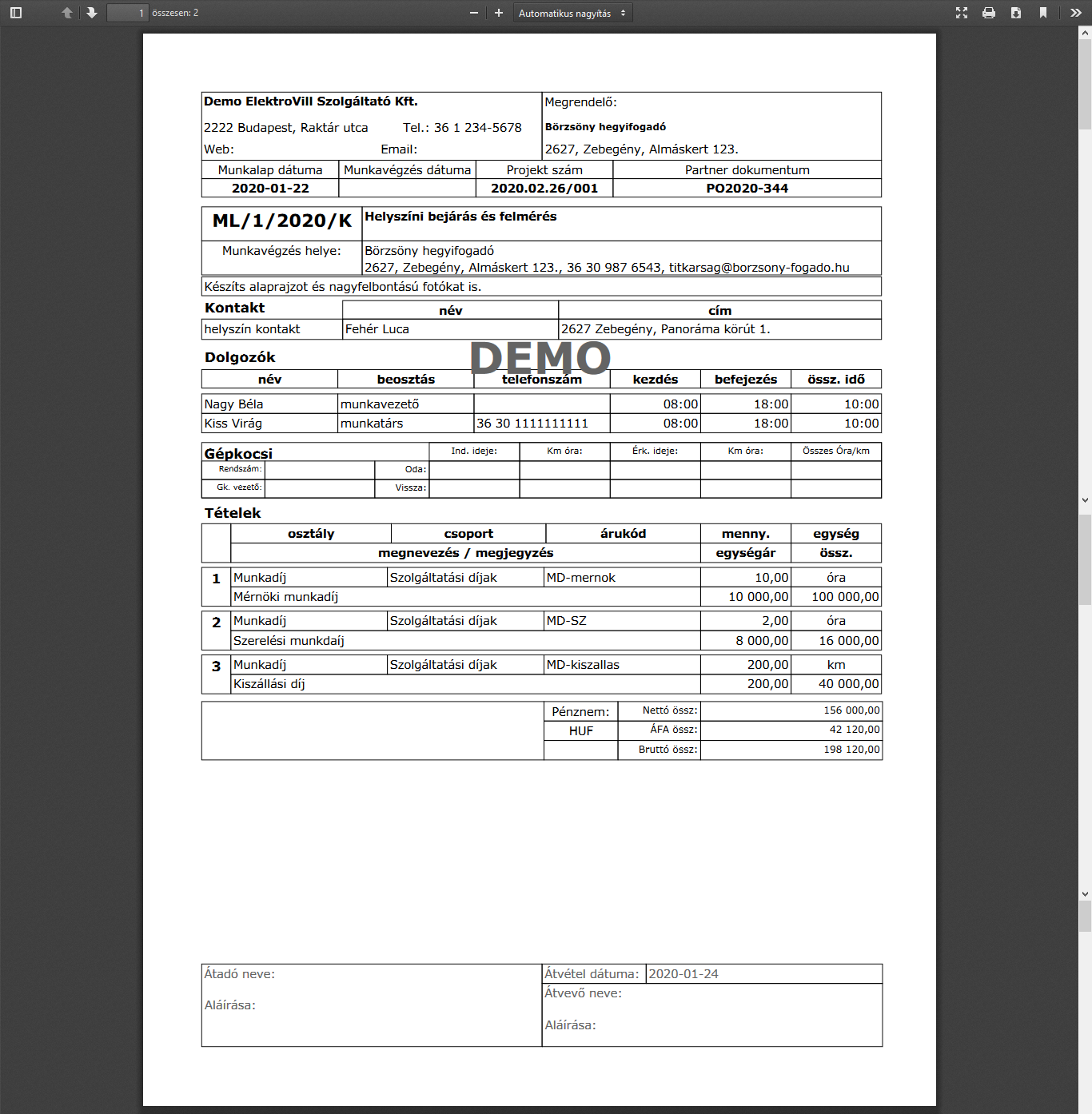Click the ML/1/2020/K work order number
1092x1114 pixels.
coord(281,221)
